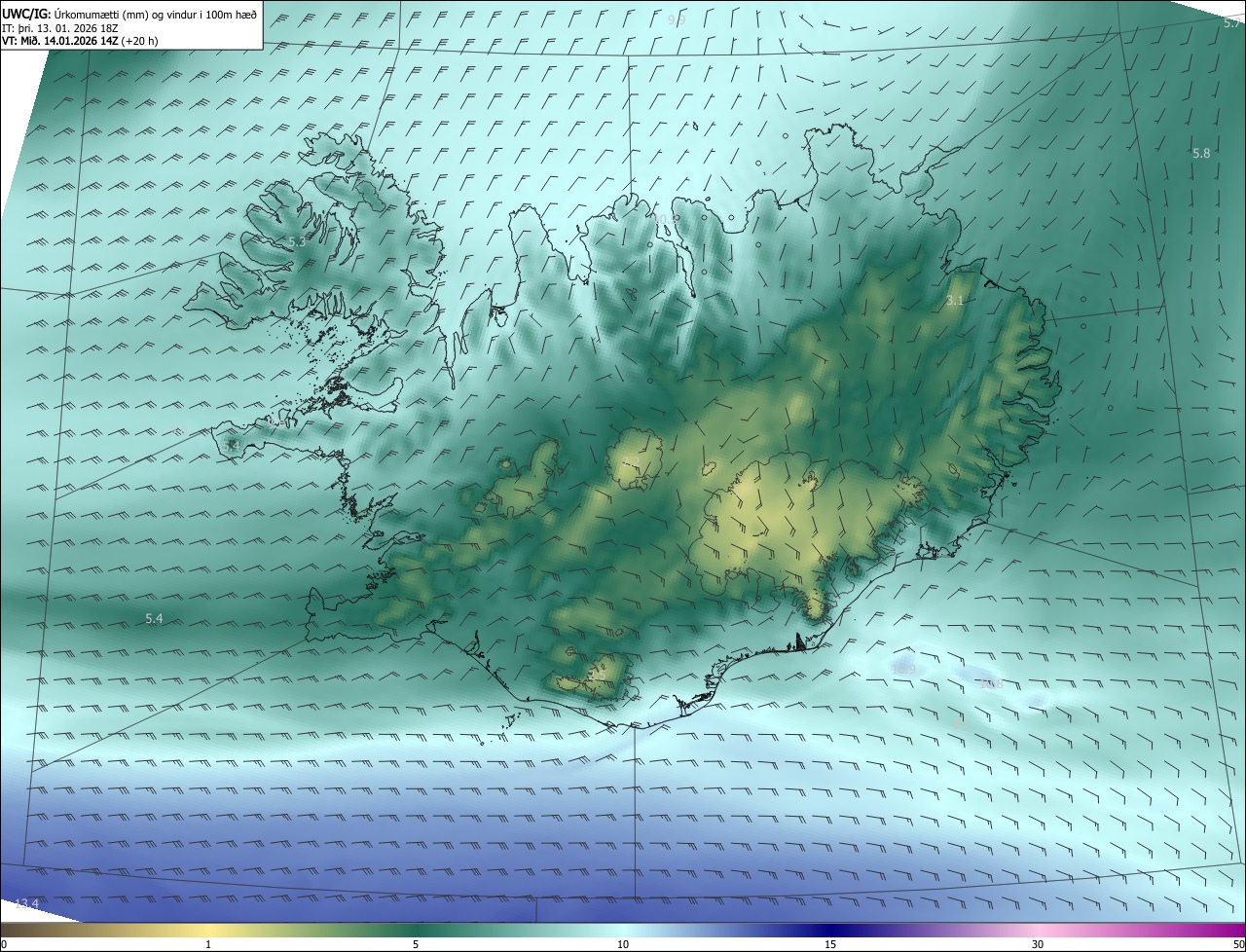The width and height of the screenshot is (1246, 952).
Task: Click the 5.8 value label on the map
Action: click(x=1201, y=153)
